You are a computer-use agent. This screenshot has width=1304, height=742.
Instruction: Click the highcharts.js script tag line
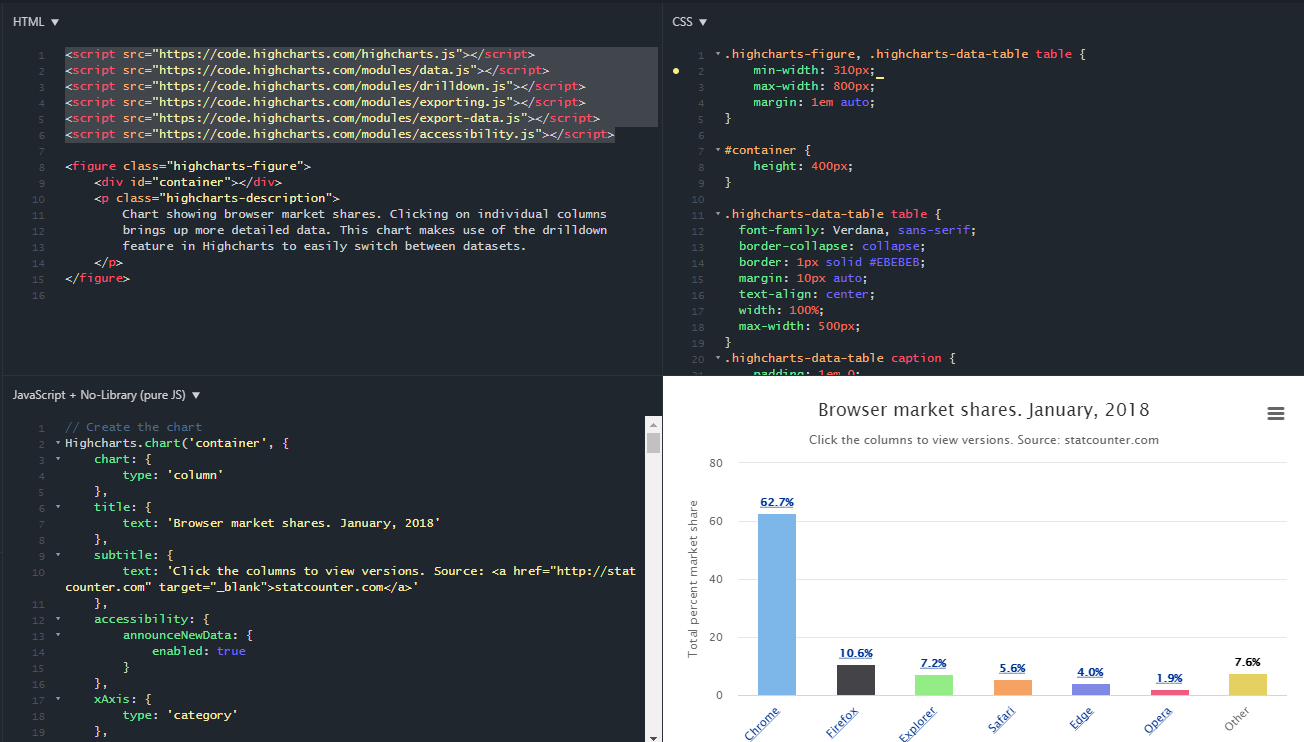point(300,54)
